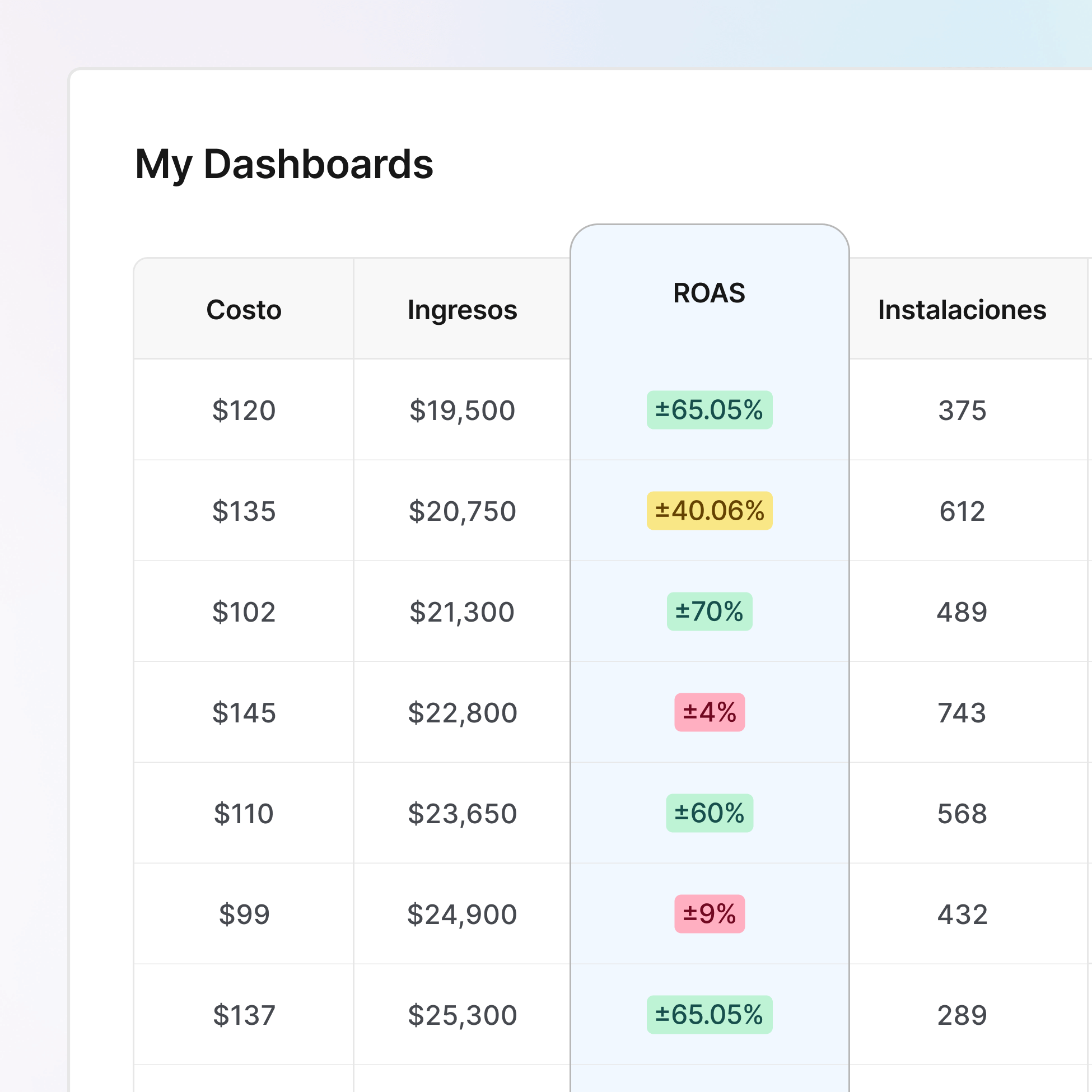1092x1092 pixels.
Task: Click the My Dashboards heading
Action: (284, 165)
